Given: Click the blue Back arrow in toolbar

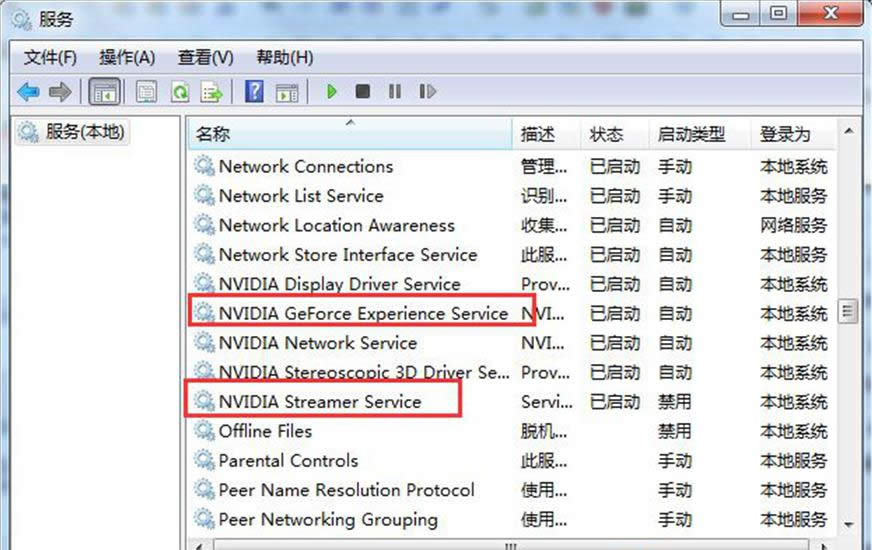Looking at the screenshot, I should click(x=27, y=92).
